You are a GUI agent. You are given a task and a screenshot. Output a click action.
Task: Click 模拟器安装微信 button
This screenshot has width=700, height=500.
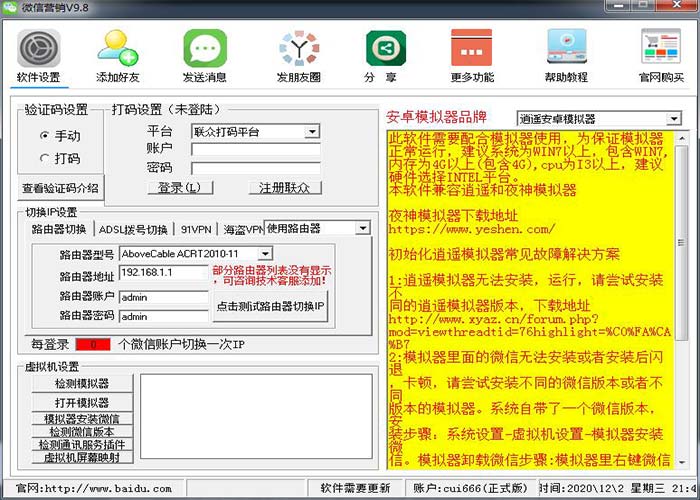[x=82, y=419]
